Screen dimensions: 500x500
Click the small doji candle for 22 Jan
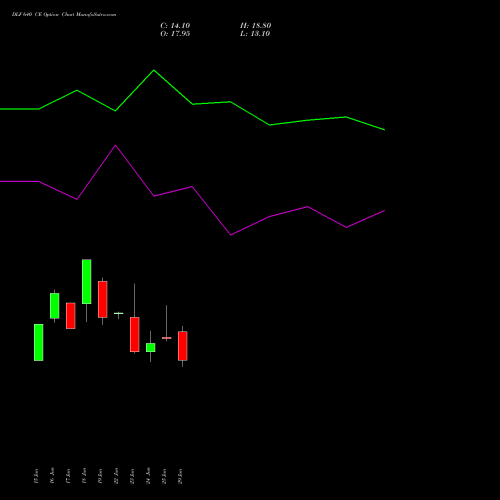(x=118, y=313)
